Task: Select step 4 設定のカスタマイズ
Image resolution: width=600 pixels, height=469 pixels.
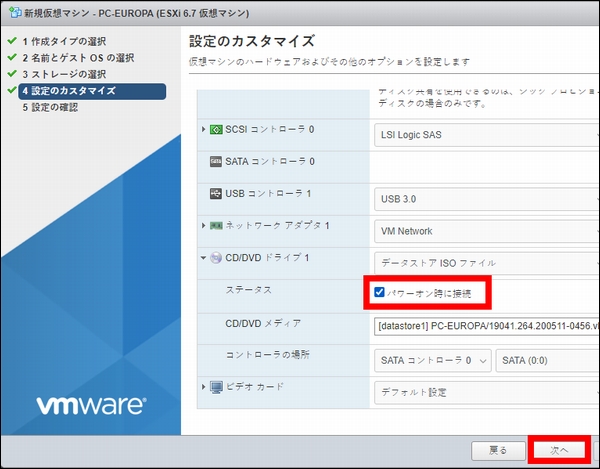Action: coord(92,91)
